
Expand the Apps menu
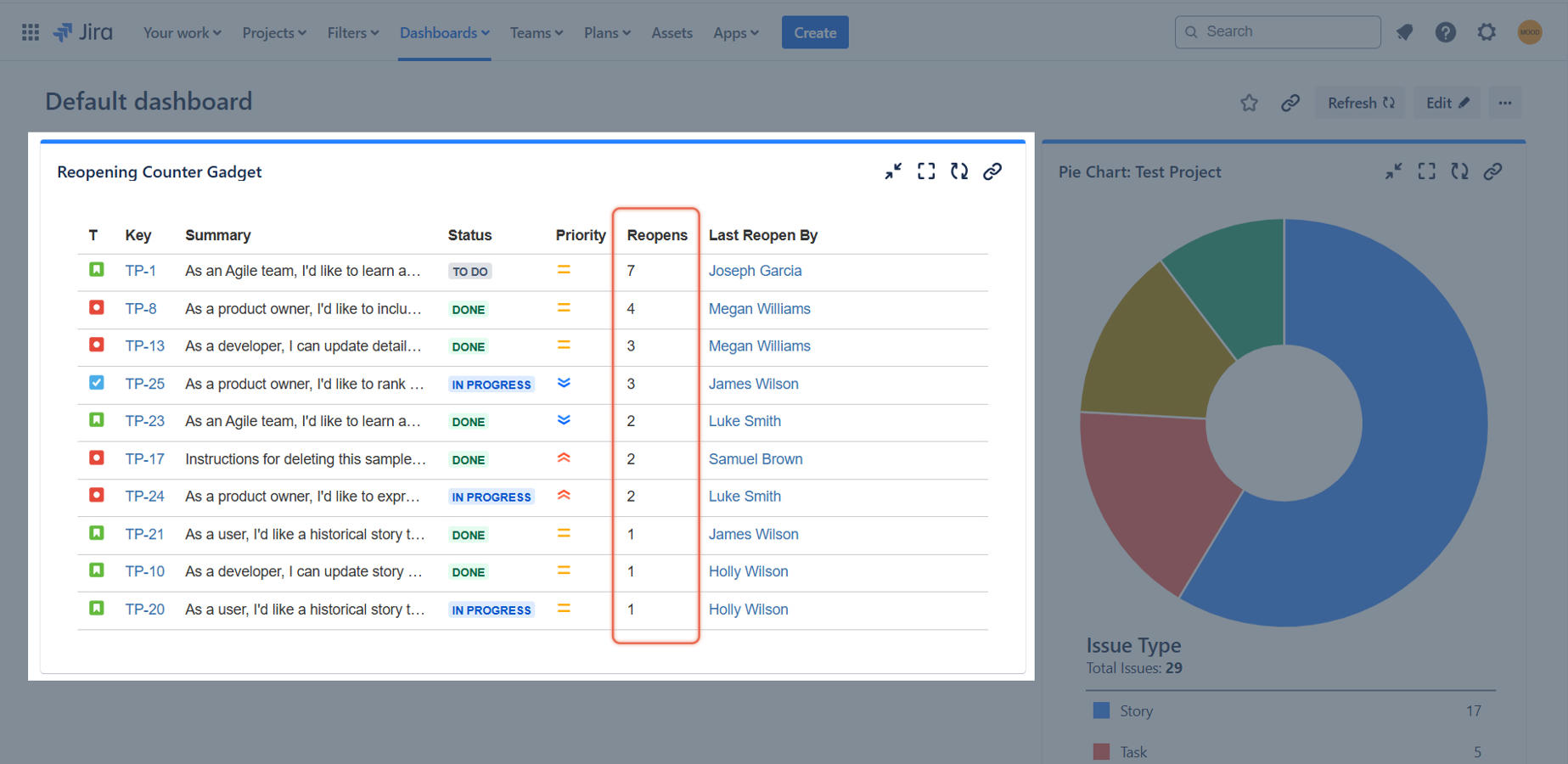736,32
